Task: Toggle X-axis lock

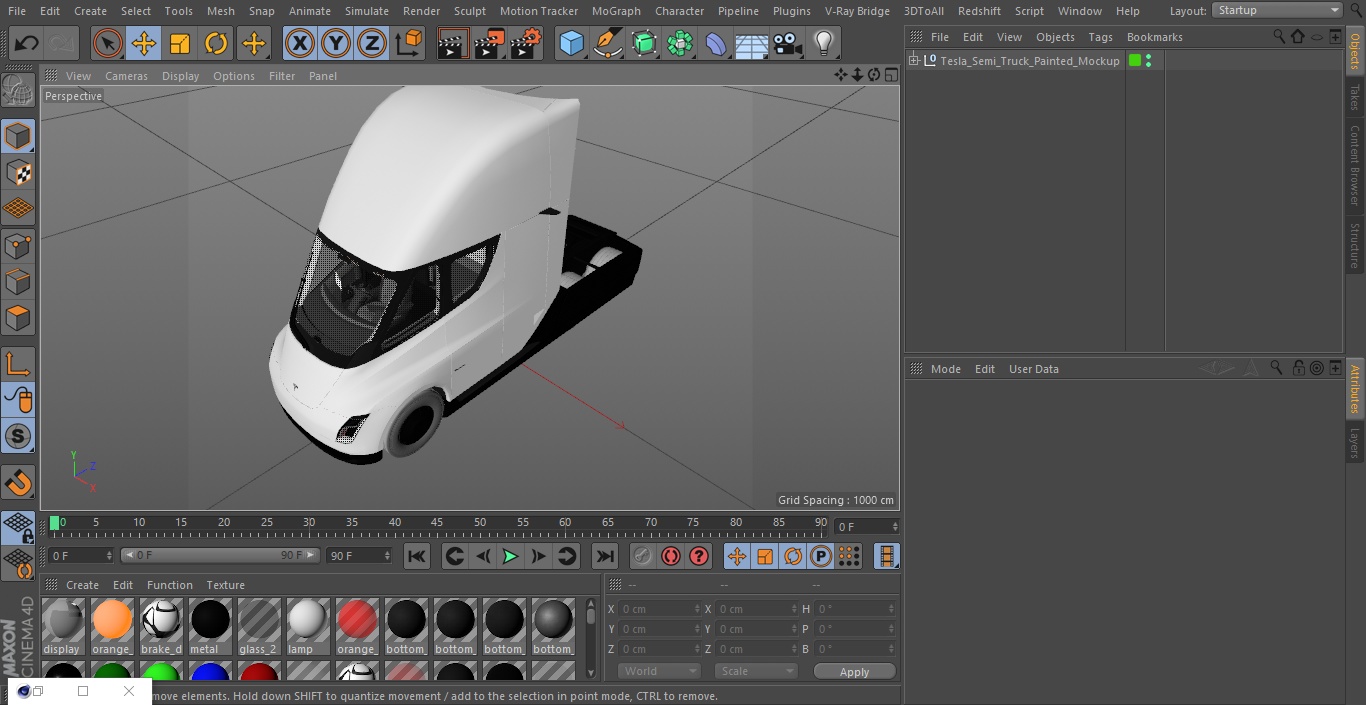Action: pos(299,43)
